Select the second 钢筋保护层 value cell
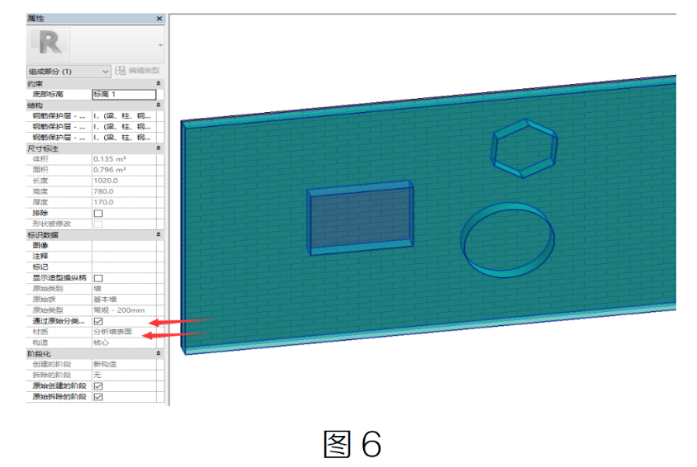 [x=124, y=127]
